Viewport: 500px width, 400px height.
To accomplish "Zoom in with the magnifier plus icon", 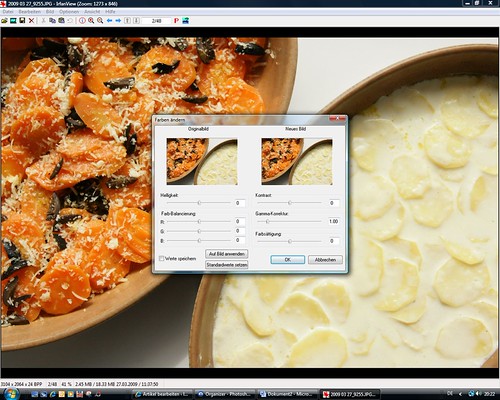I will (91, 21).
